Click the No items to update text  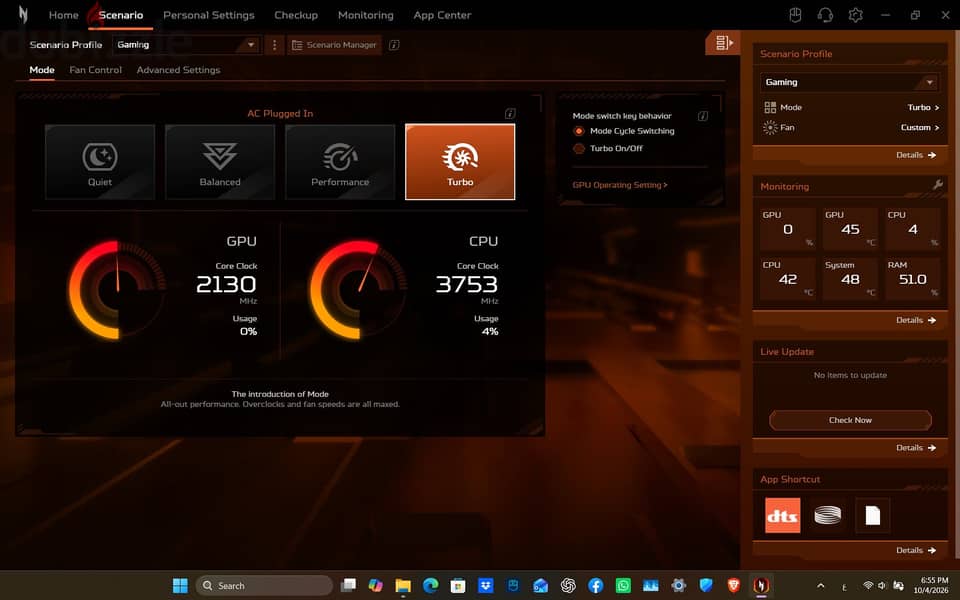click(x=850, y=375)
